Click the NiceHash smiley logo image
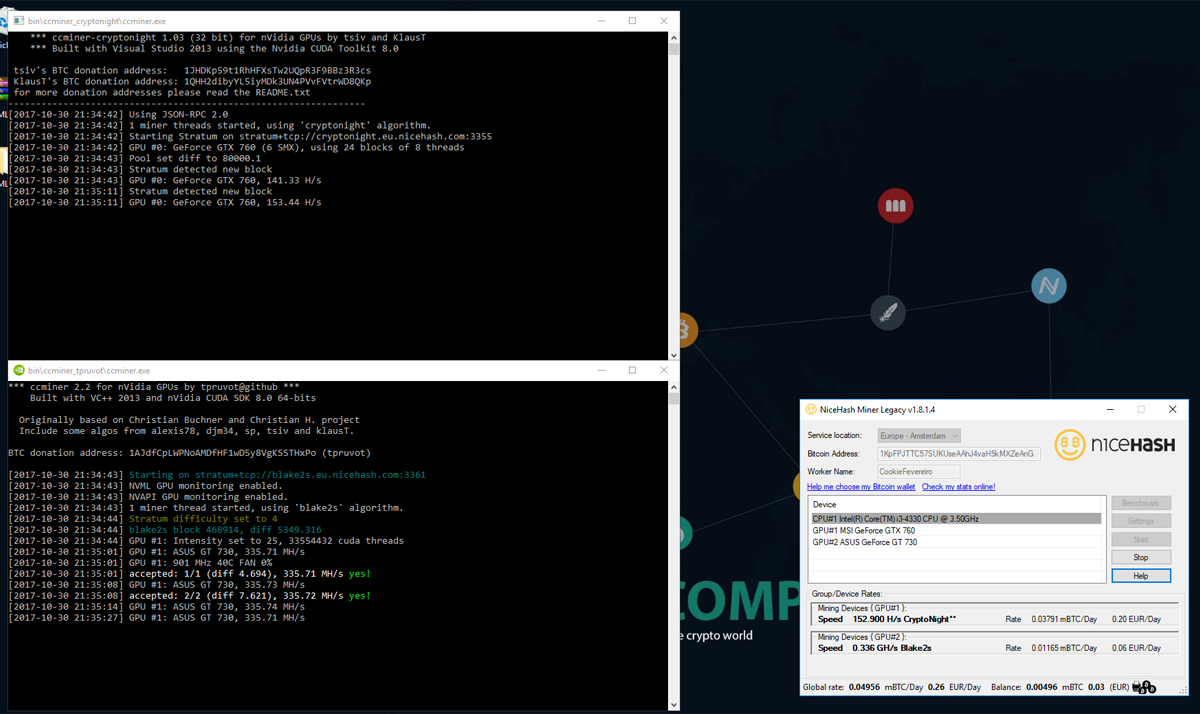This screenshot has width=1200, height=714. [1071, 444]
